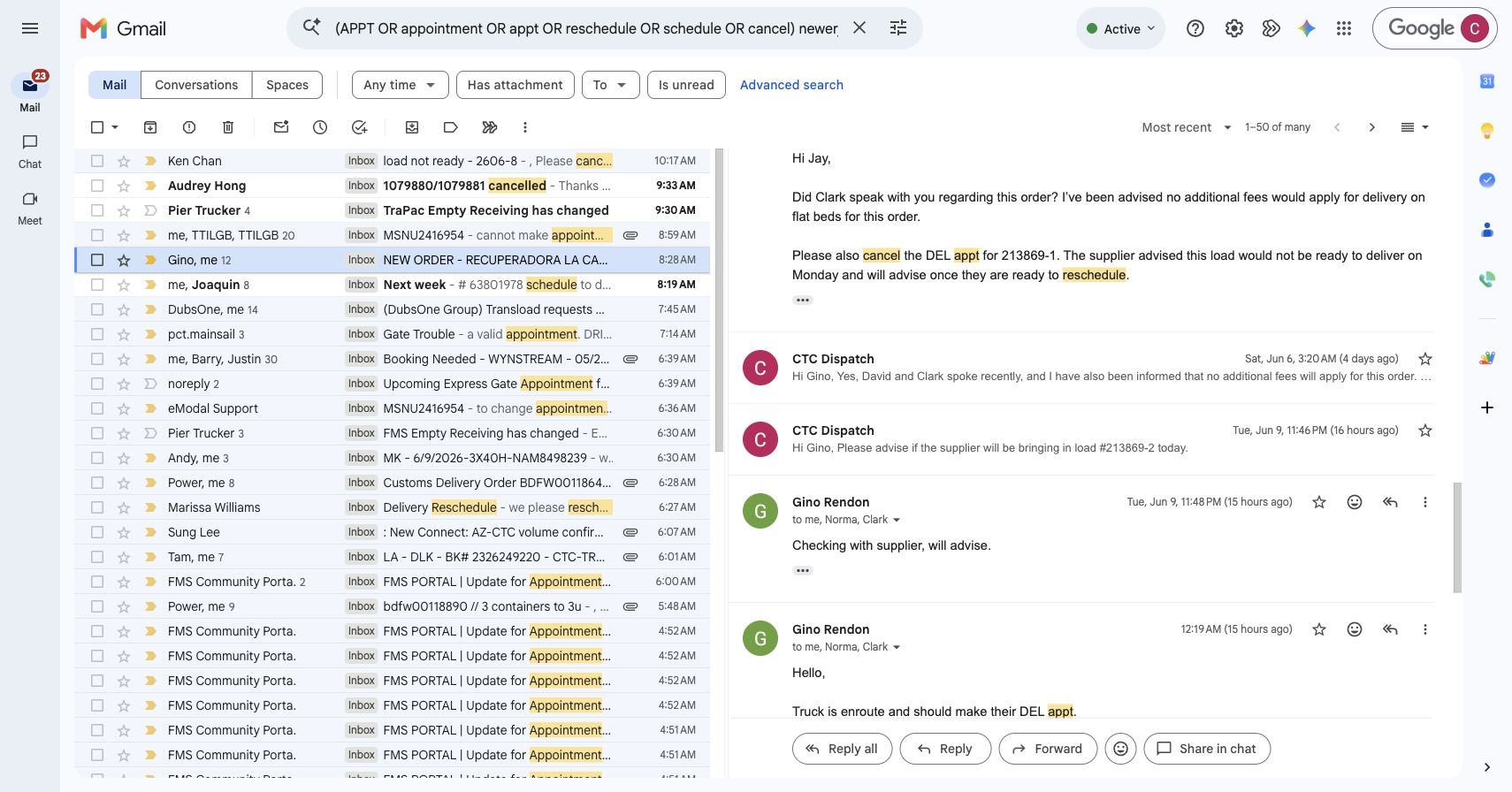1512x792 pixels.
Task: Open Google Keep side panel icon
Action: (x=1487, y=131)
